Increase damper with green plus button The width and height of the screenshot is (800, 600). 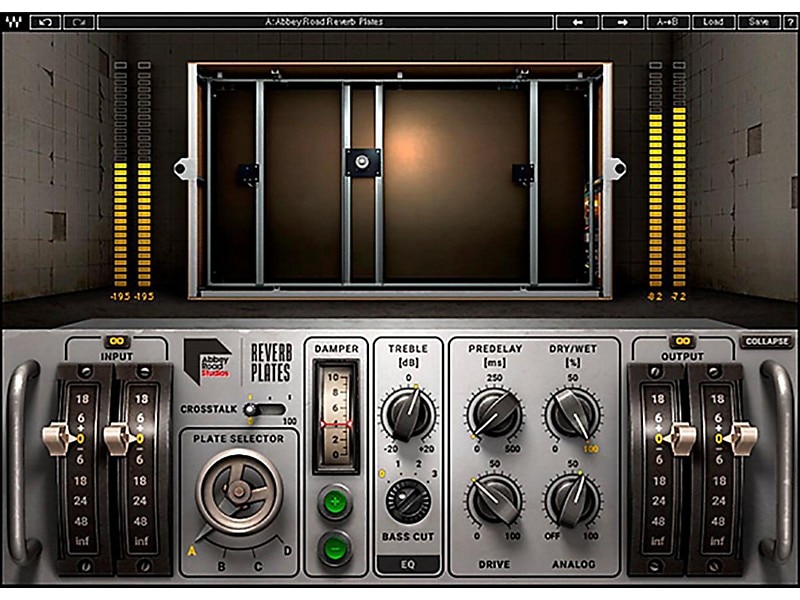coord(335,502)
